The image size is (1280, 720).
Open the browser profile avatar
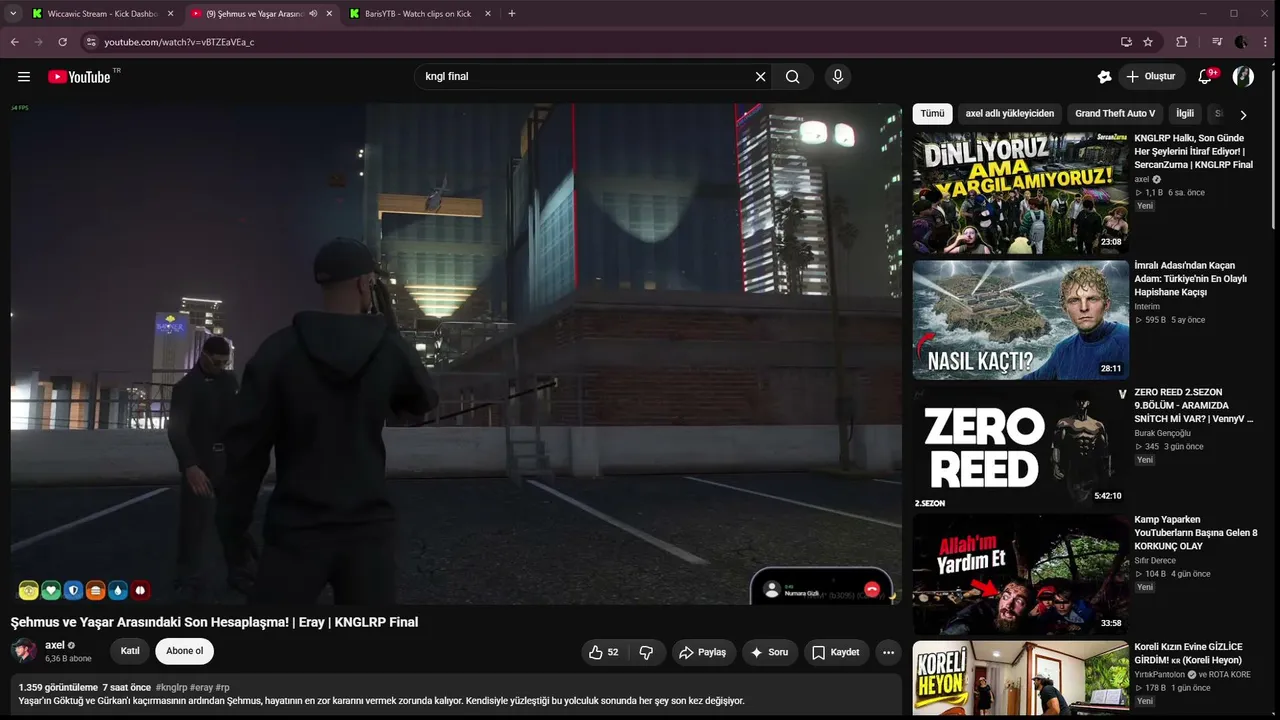pyautogui.click(x=1241, y=42)
